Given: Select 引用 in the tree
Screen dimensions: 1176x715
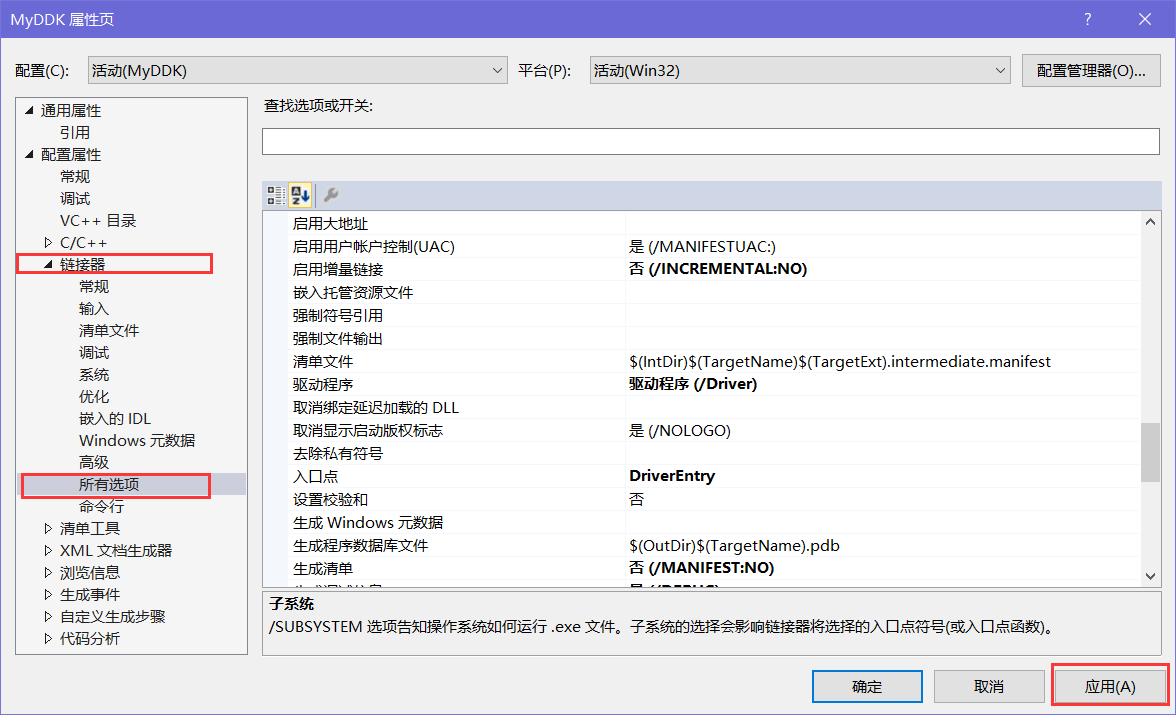Looking at the screenshot, I should [75, 133].
